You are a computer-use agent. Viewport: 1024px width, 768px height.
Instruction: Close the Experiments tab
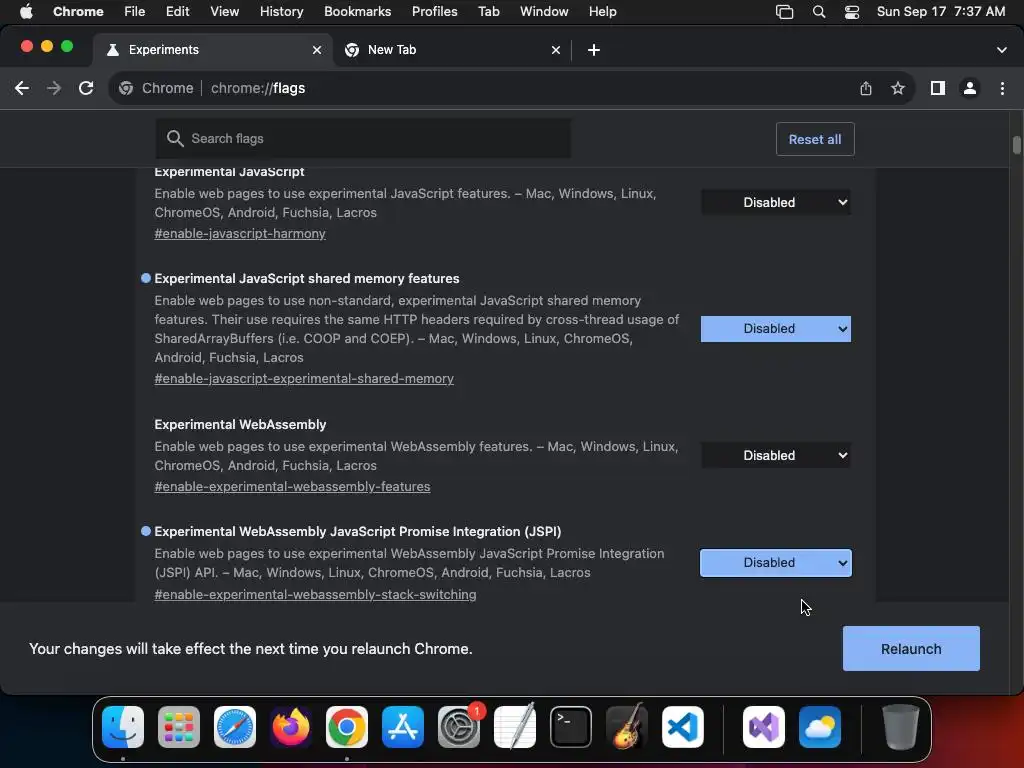317,50
